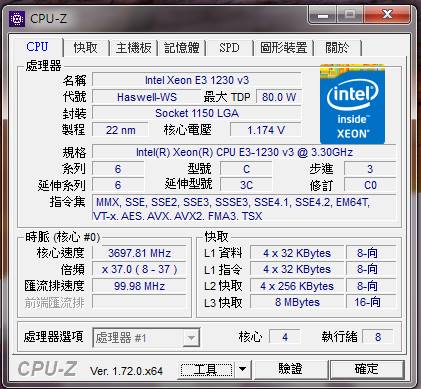This screenshot has height=389, width=421.
Task: Click the core speed 3697.81 MHz
Action: (x=139, y=253)
